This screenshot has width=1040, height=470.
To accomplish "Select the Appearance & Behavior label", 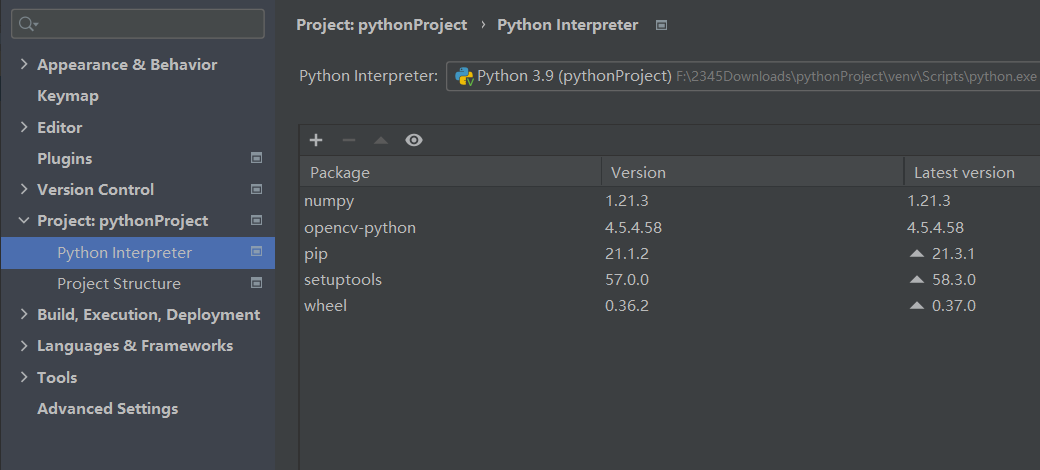I will click(127, 64).
